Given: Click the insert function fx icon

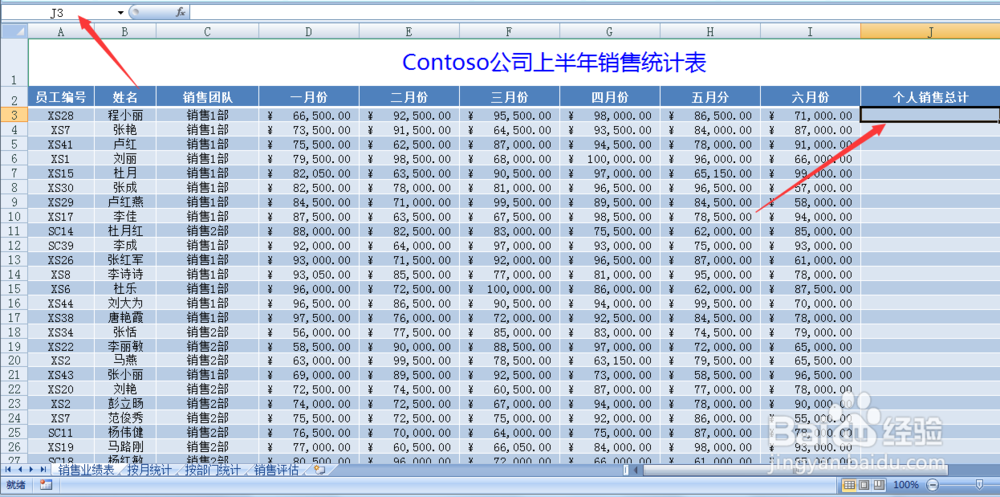Looking at the screenshot, I should (x=180, y=12).
